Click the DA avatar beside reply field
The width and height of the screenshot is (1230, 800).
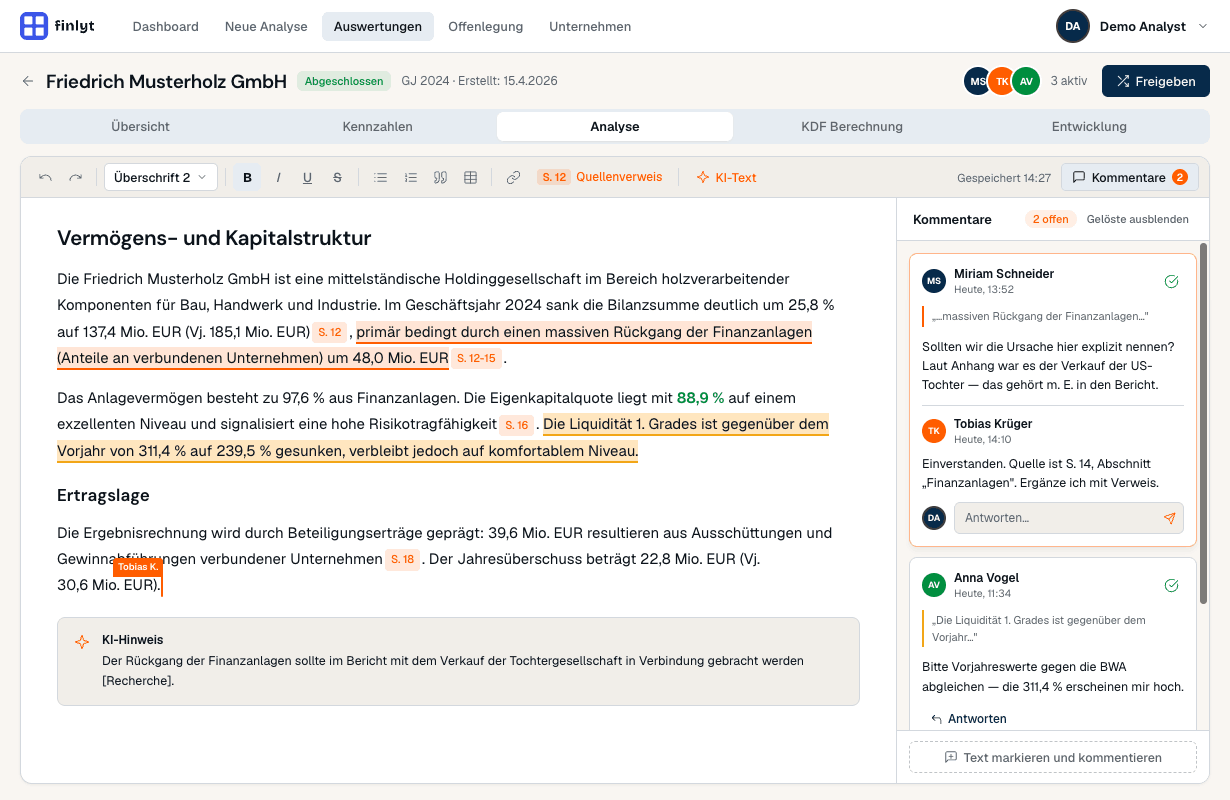click(x=934, y=518)
